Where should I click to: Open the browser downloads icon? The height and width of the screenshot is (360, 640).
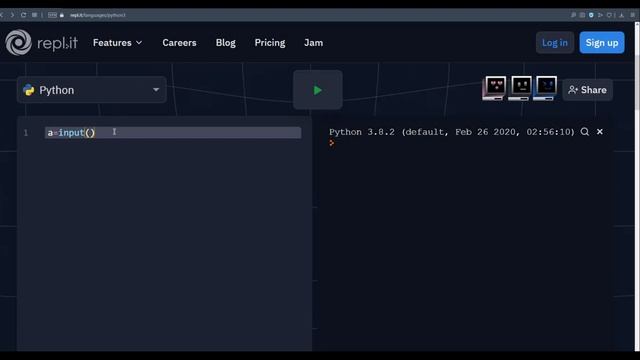click(621, 15)
